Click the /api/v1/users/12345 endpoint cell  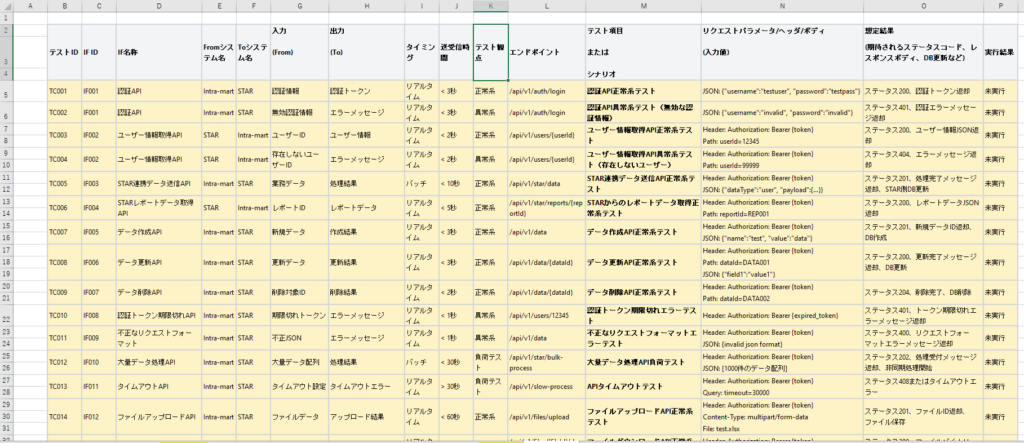pos(547,315)
